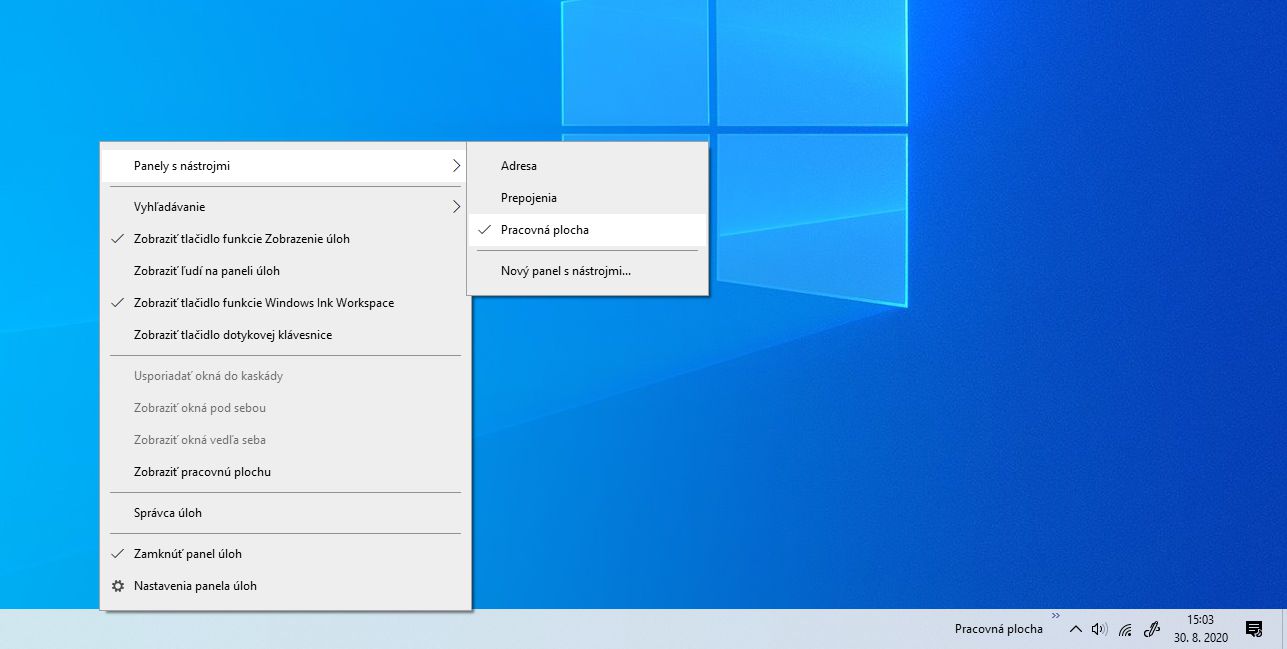Open the Vyhľadávanie menu entry

pyautogui.click(x=285, y=207)
